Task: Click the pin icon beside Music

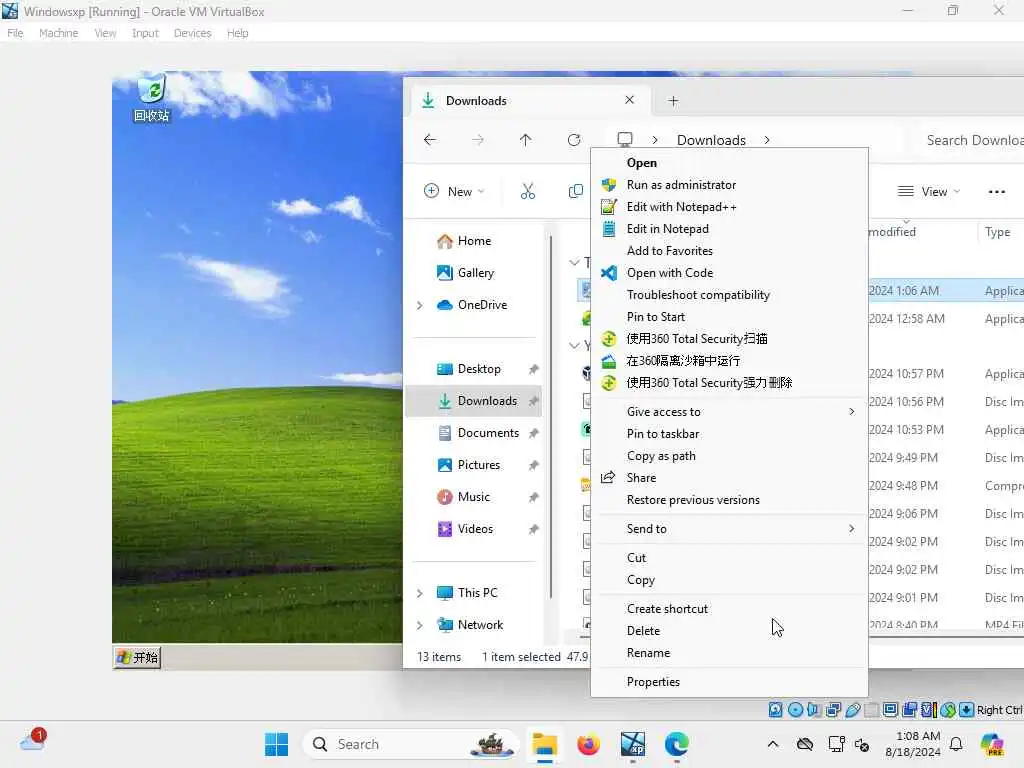Action: (534, 498)
